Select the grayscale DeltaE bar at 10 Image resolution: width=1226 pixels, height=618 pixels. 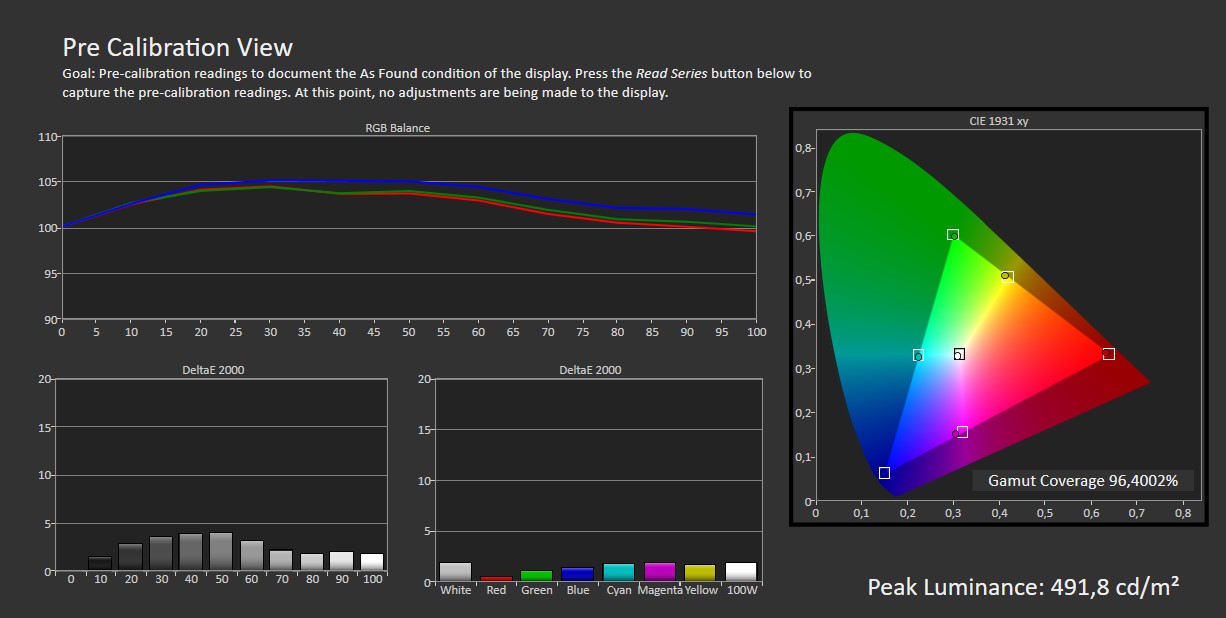coord(100,563)
